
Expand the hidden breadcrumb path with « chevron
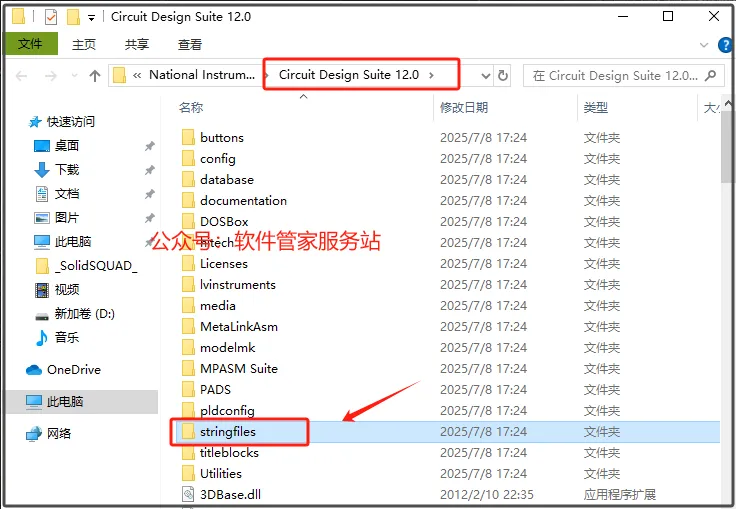tap(137, 75)
